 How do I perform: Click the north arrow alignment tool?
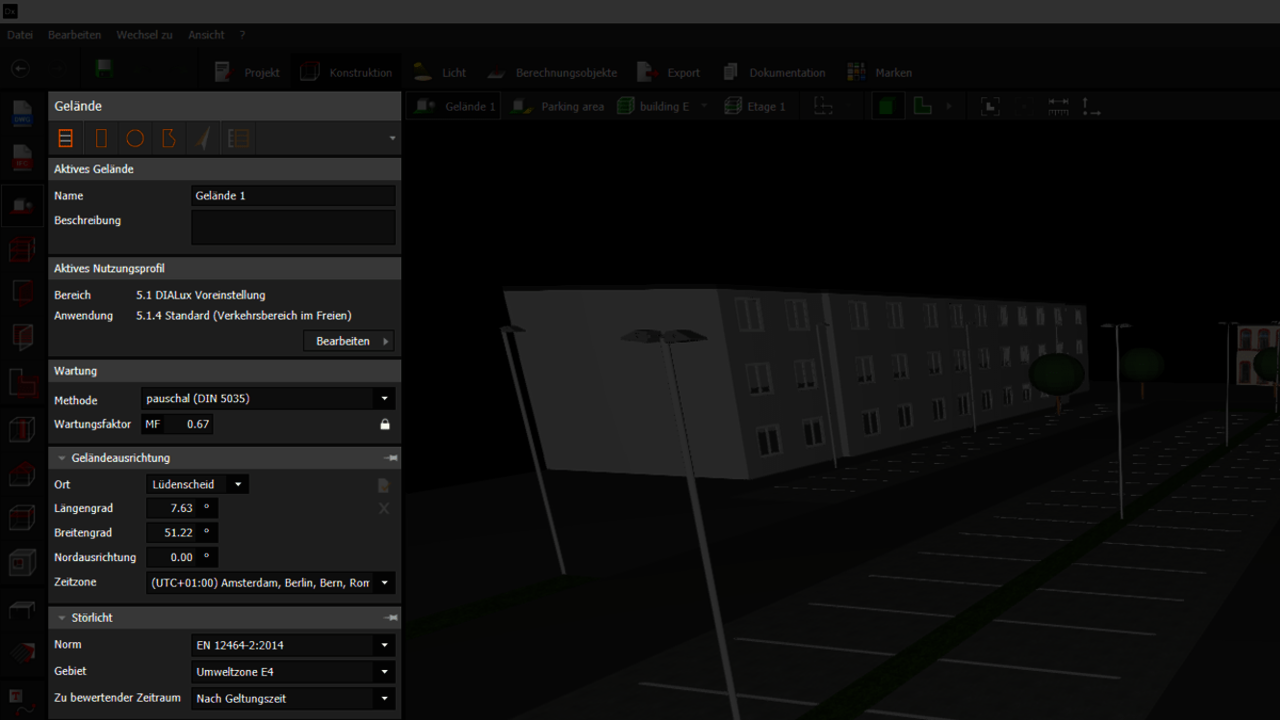[x=203, y=138]
